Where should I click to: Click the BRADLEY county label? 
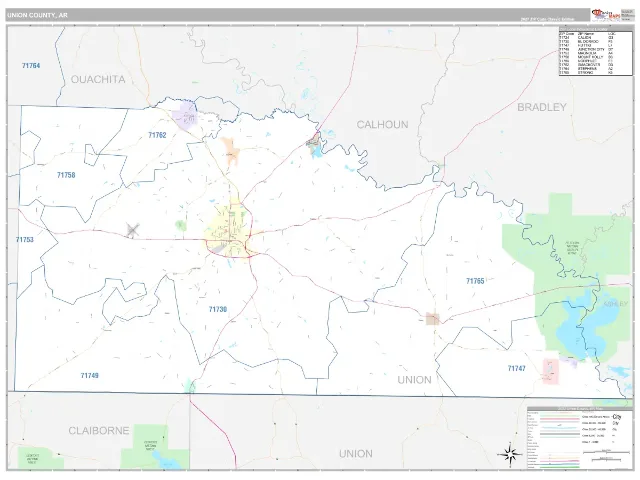pos(542,107)
